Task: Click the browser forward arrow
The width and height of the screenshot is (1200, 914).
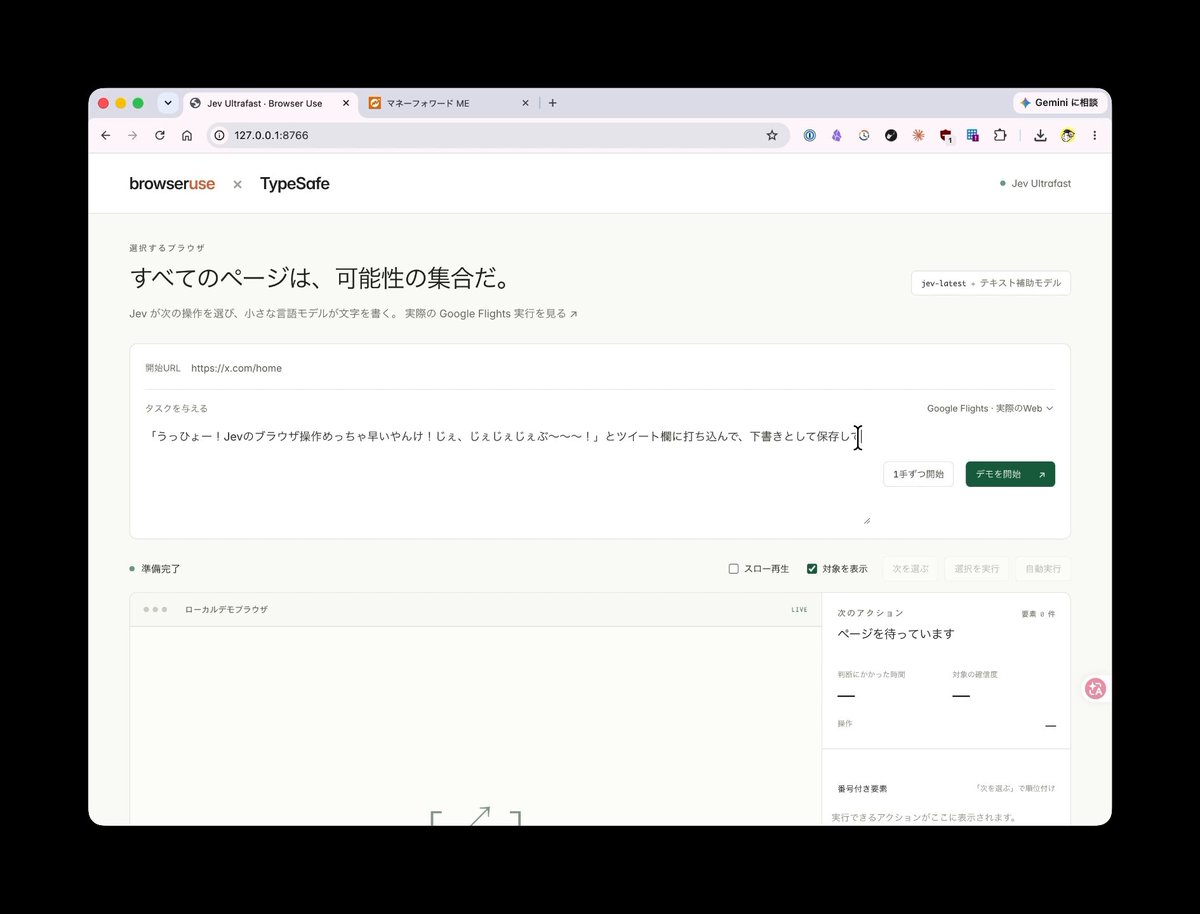Action: (132, 135)
